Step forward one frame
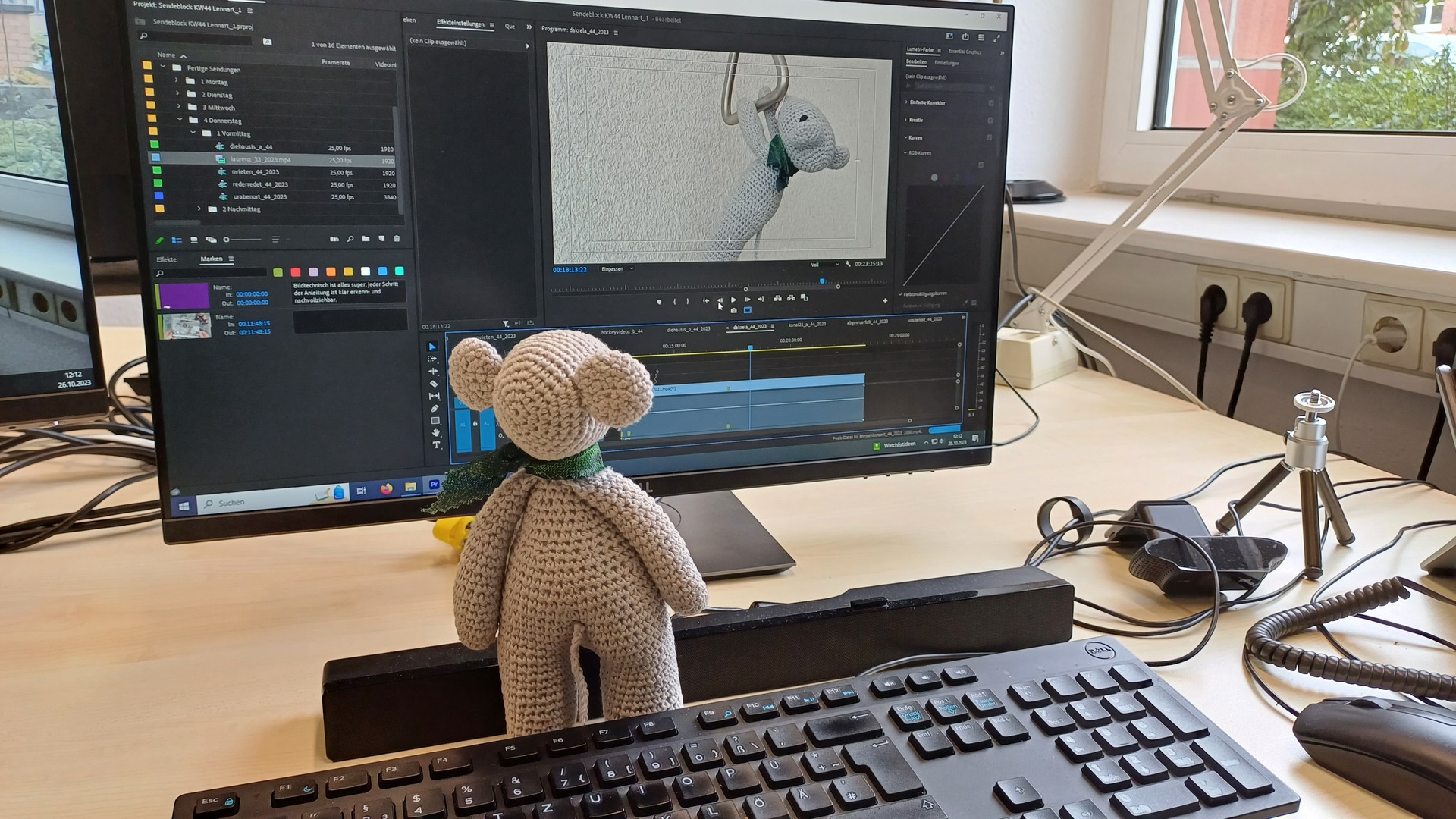The height and width of the screenshot is (819, 1456). (x=747, y=300)
